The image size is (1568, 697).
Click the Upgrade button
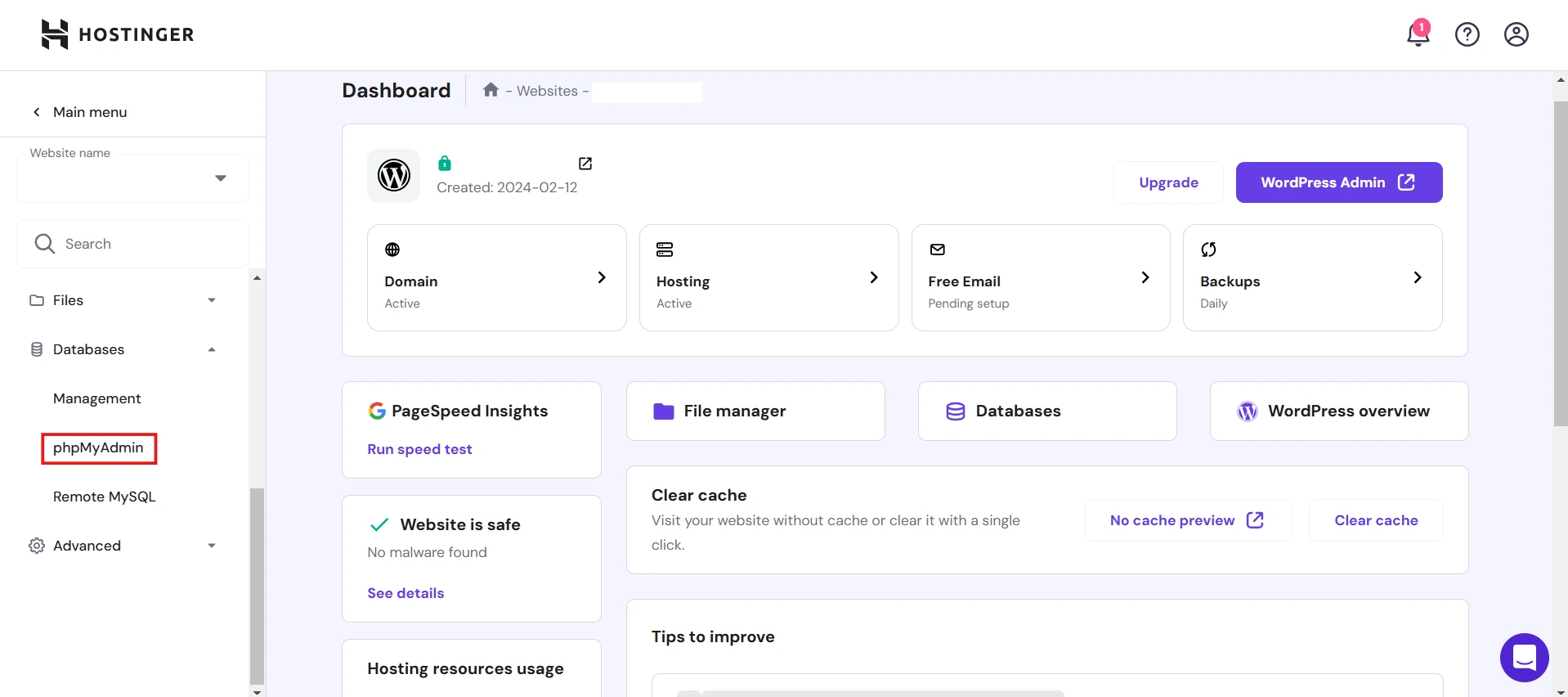point(1168,182)
